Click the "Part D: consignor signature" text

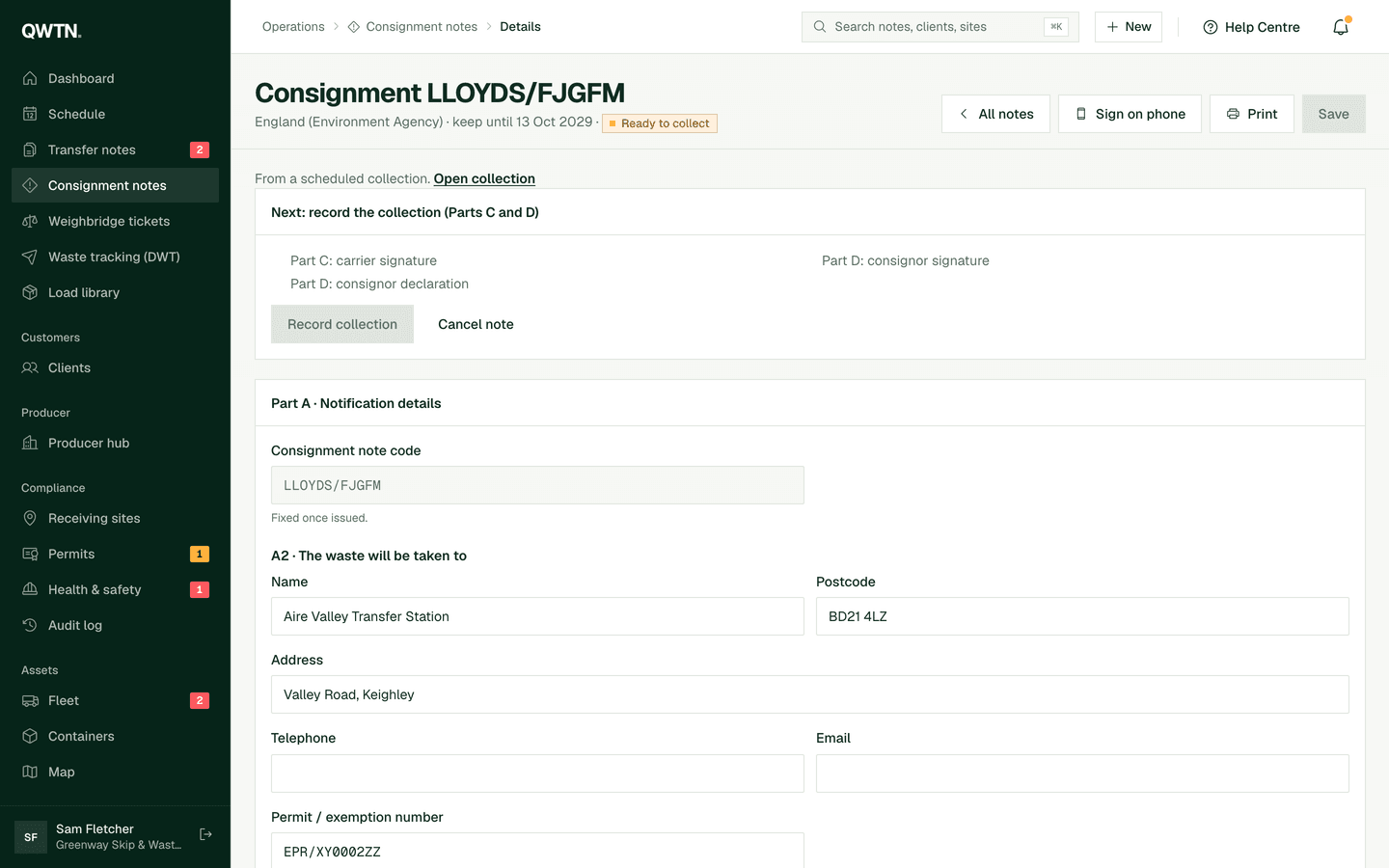click(906, 260)
